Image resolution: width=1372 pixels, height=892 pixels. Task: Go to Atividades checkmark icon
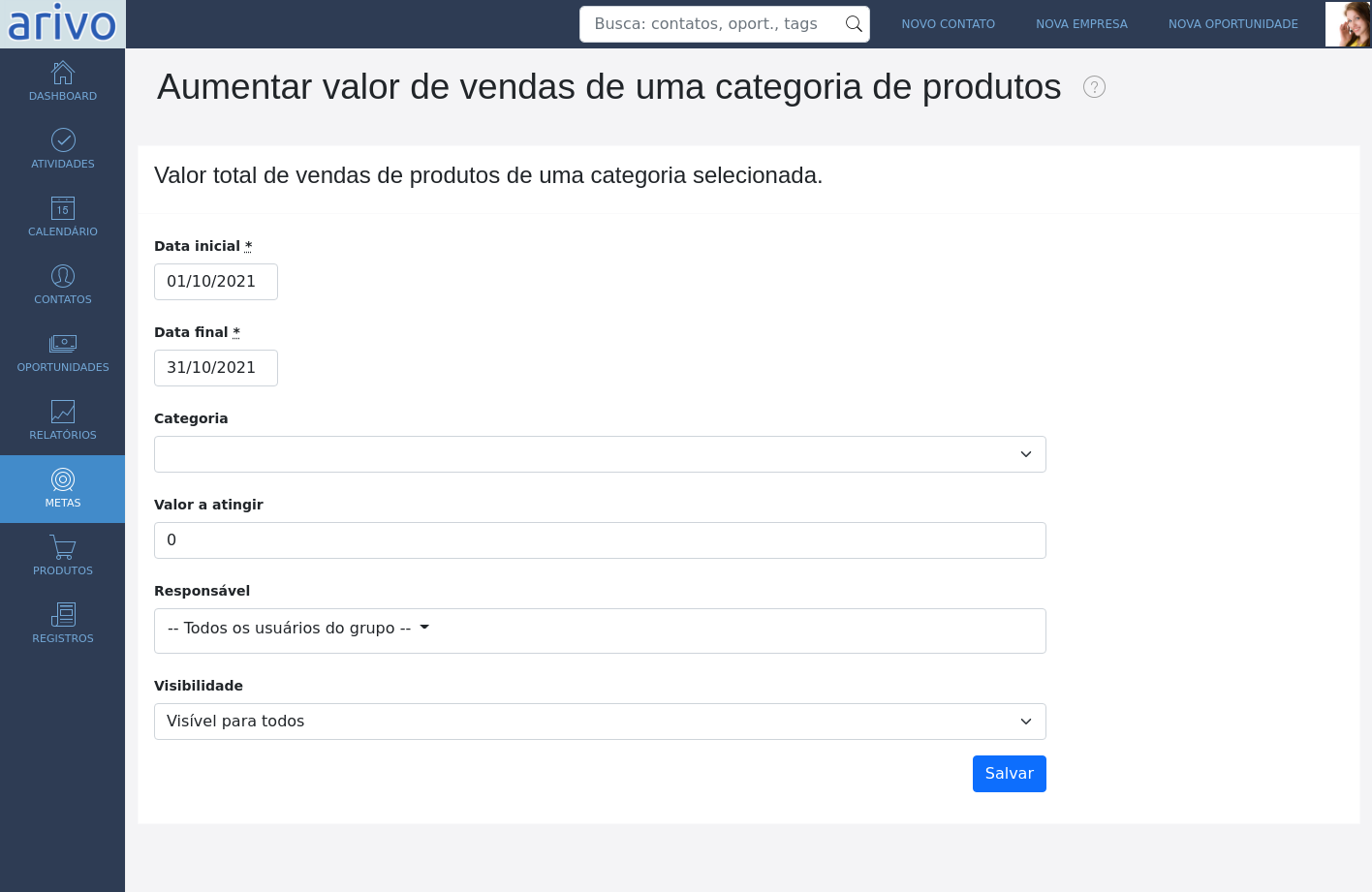(63, 140)
